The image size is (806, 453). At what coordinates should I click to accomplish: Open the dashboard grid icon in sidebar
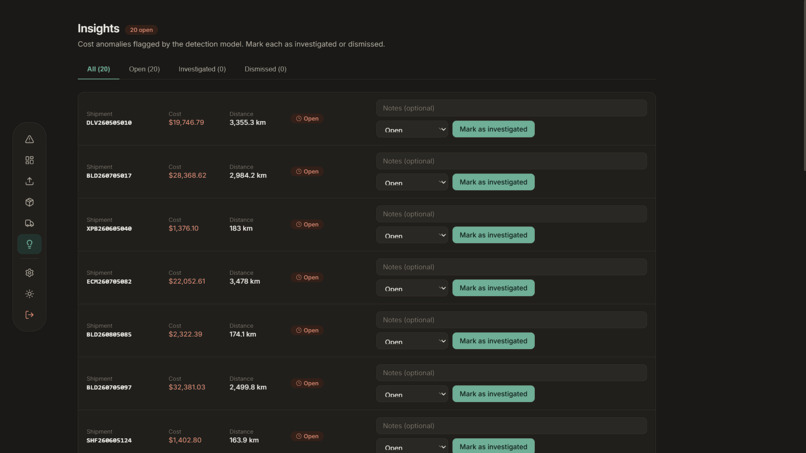pos(29,160)
